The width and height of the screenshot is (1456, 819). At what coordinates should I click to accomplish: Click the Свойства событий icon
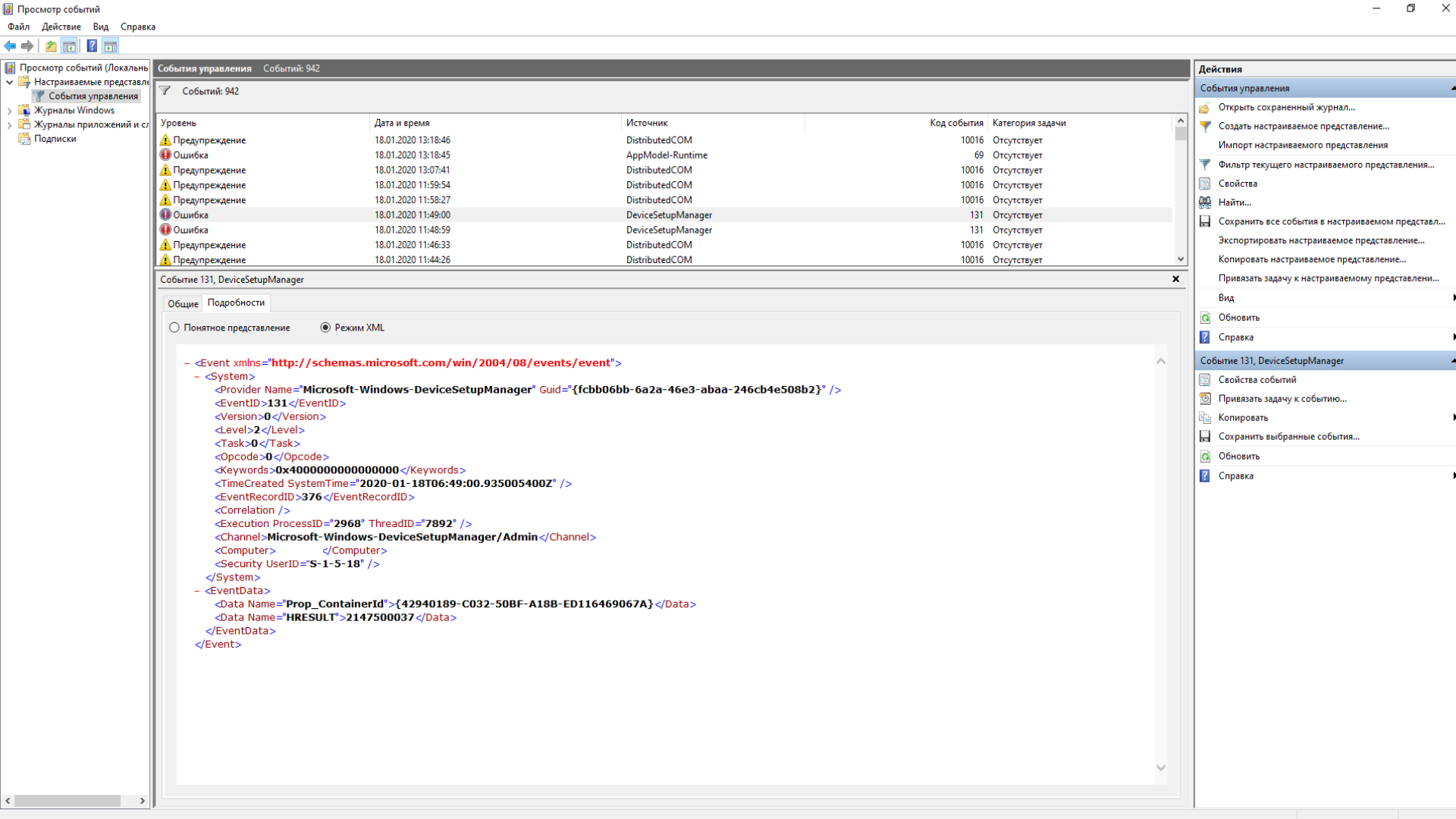tap(1205, 380)
